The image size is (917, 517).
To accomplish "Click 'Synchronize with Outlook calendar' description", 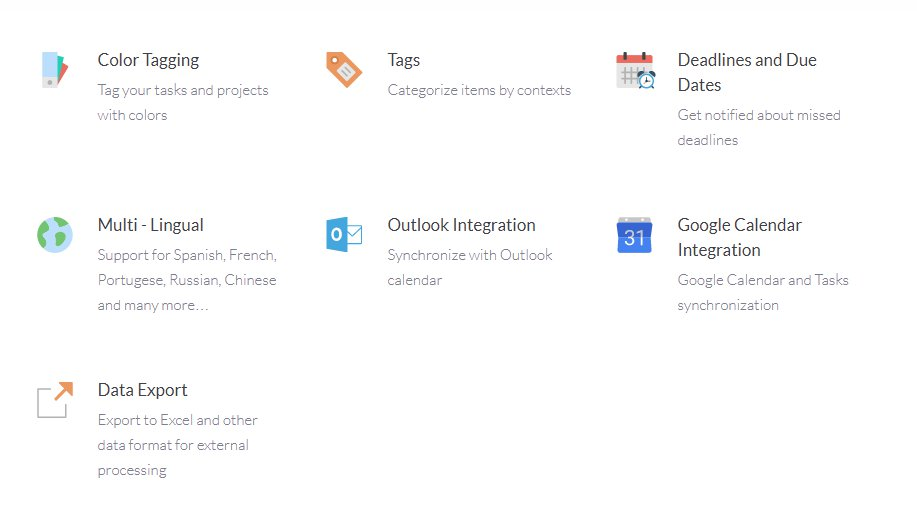I will tap(470, 268).
